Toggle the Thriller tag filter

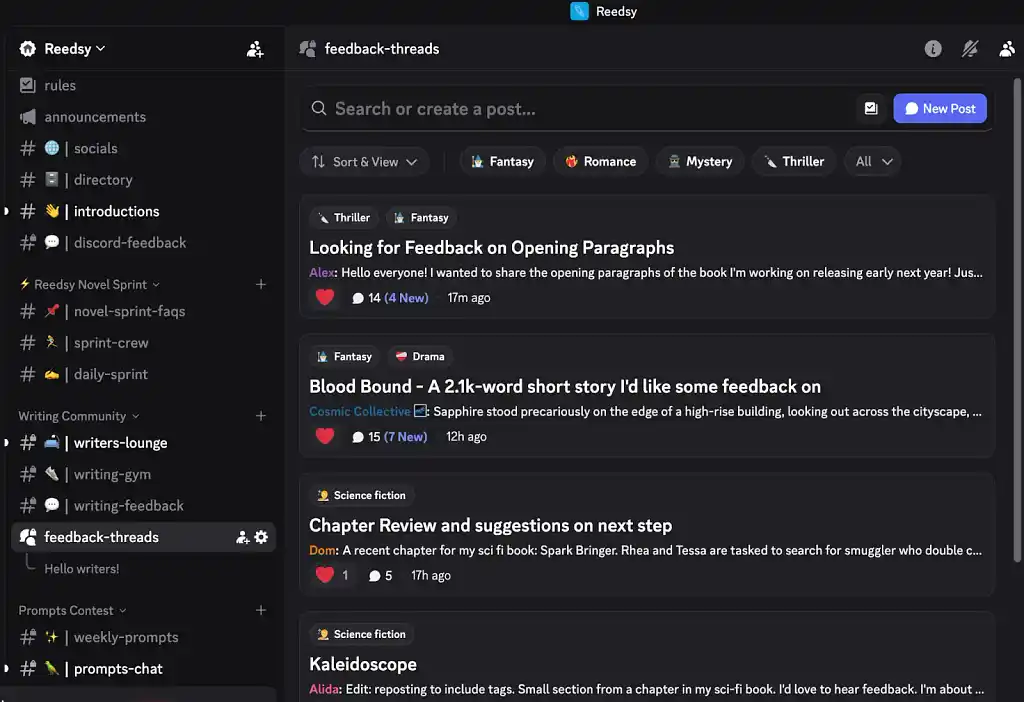[x=793, y=161]
